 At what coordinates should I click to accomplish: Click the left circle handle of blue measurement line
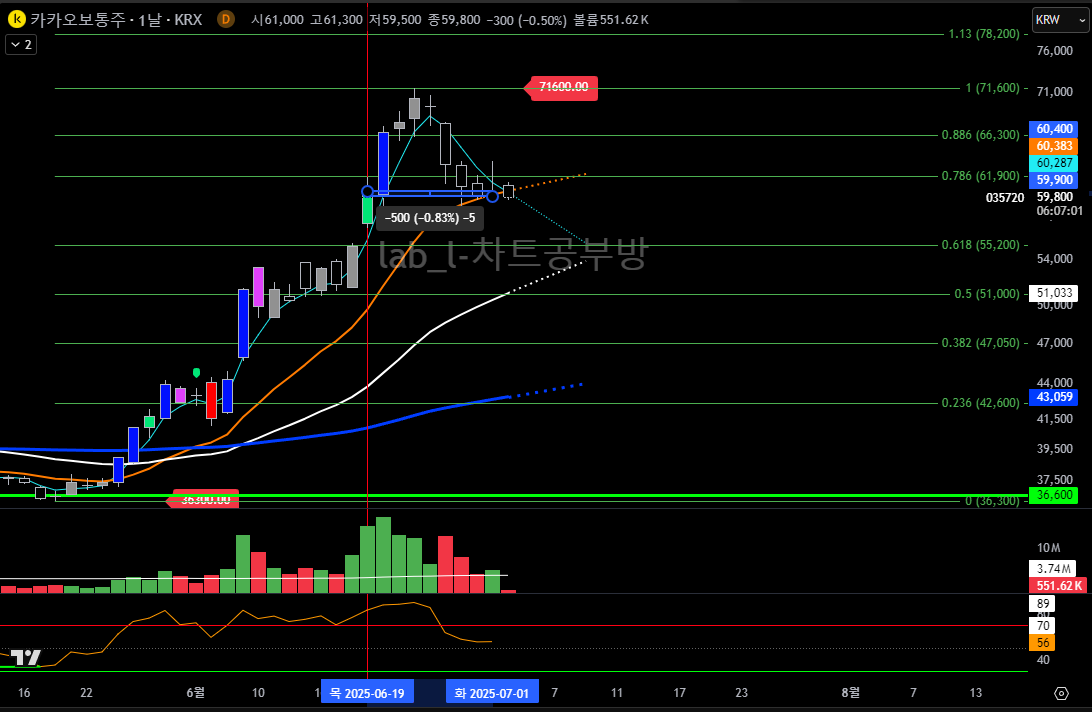point(368,192)
